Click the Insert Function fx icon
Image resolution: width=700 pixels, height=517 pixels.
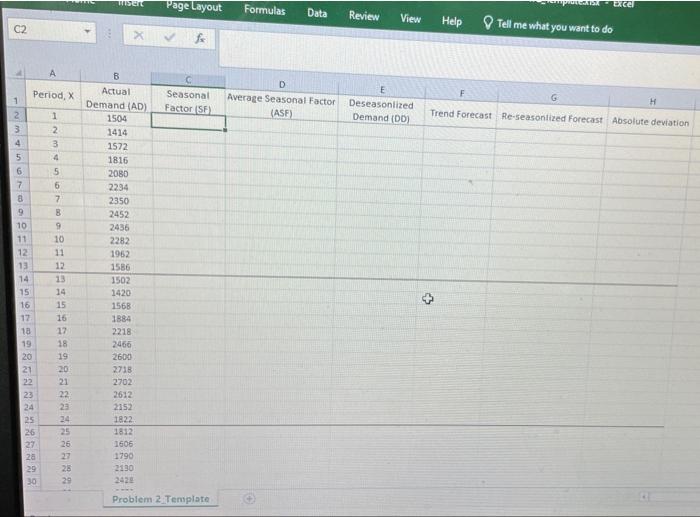[200, 38]
